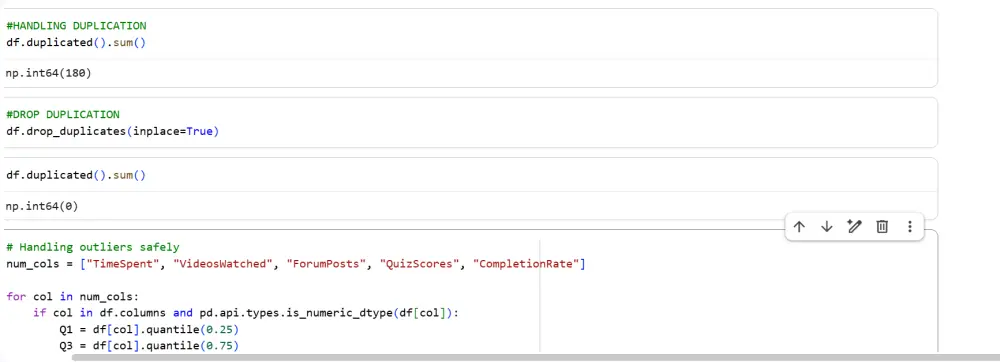
Task: Click the "TimeSpent" string in list
Action: (123, 264)
